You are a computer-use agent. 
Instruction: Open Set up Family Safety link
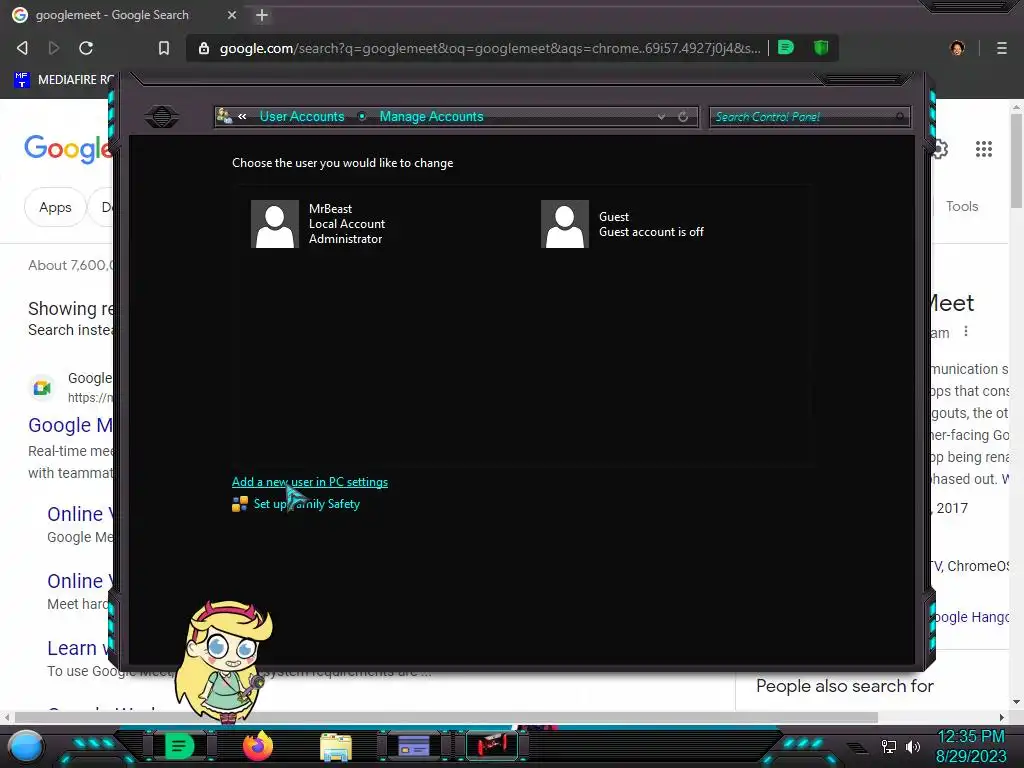tap(306, 504)
